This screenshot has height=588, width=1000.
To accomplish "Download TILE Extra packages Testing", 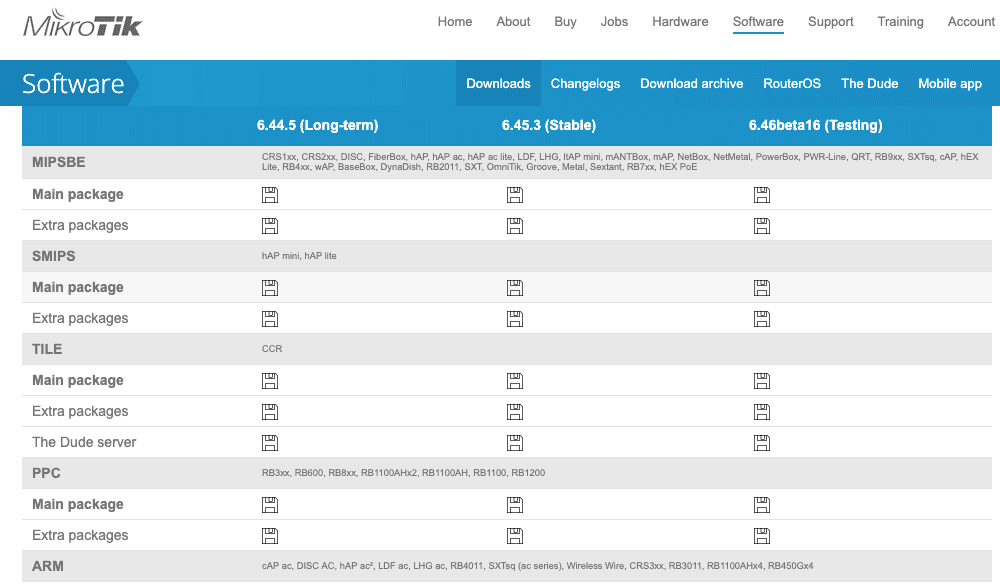I will (x=761, y=412).
